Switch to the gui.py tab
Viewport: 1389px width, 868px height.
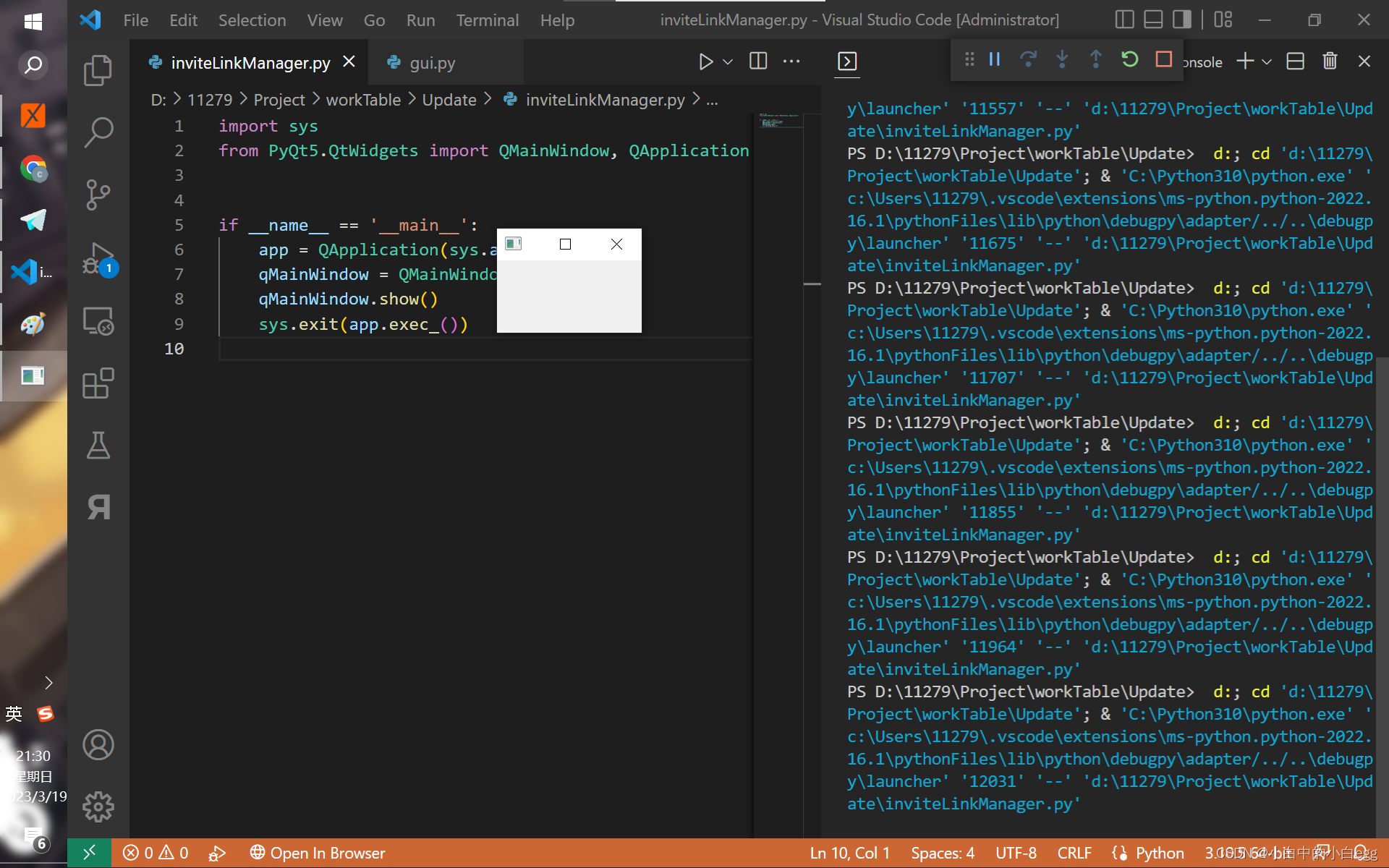[x=433, y=61]
